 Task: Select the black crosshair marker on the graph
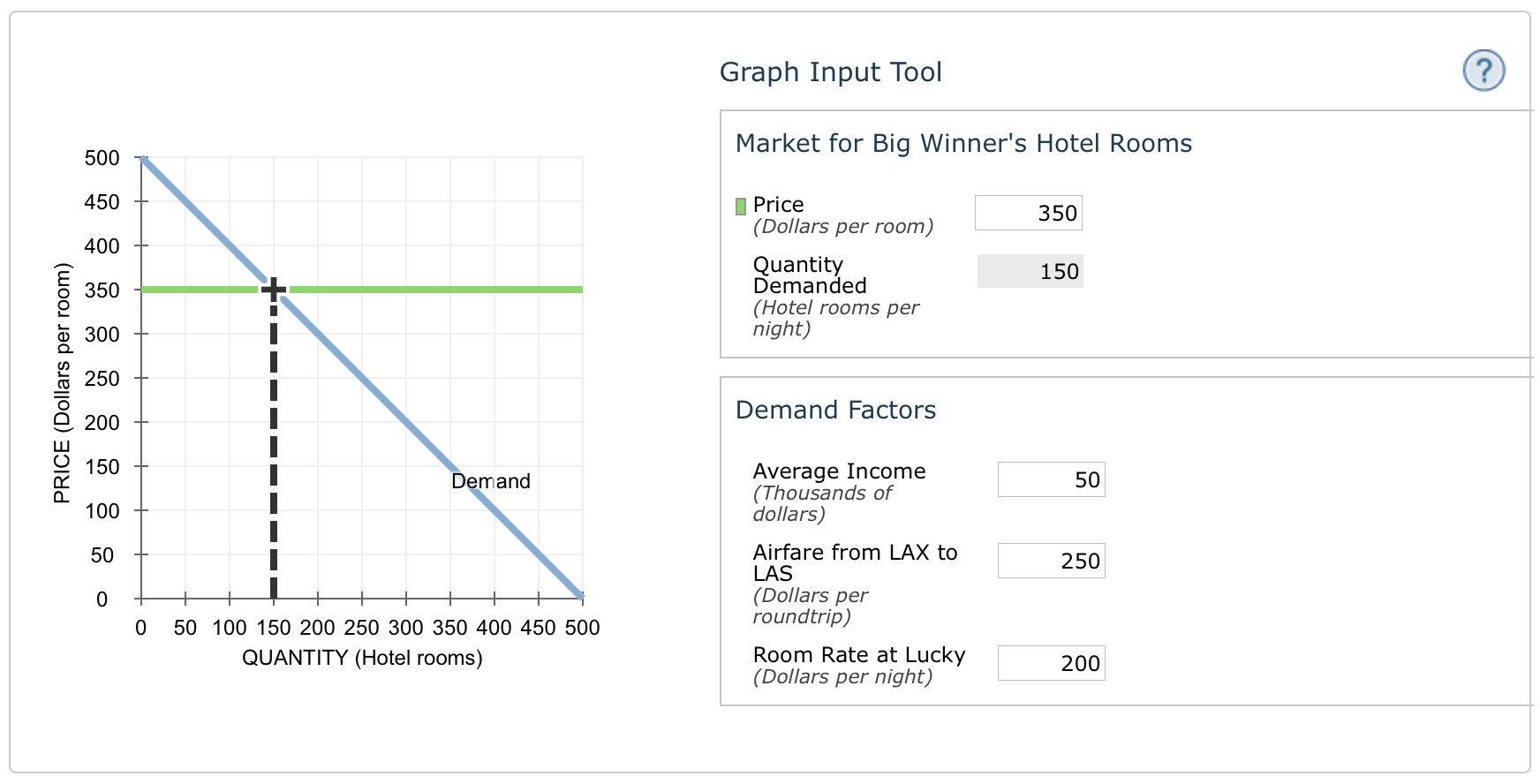pyautogui.click(x=274, y=287)
